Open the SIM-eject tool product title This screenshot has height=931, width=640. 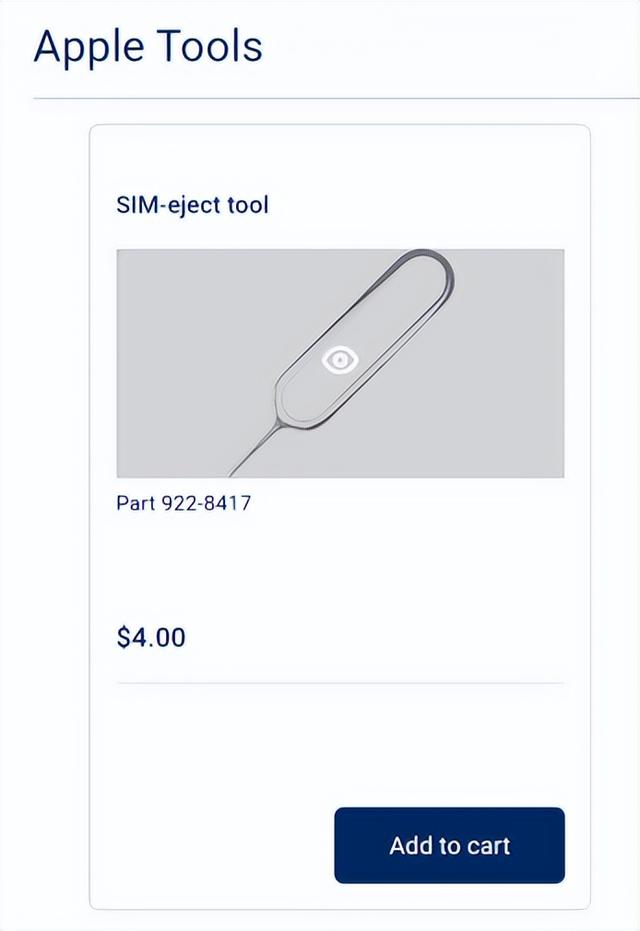(192, 205)
